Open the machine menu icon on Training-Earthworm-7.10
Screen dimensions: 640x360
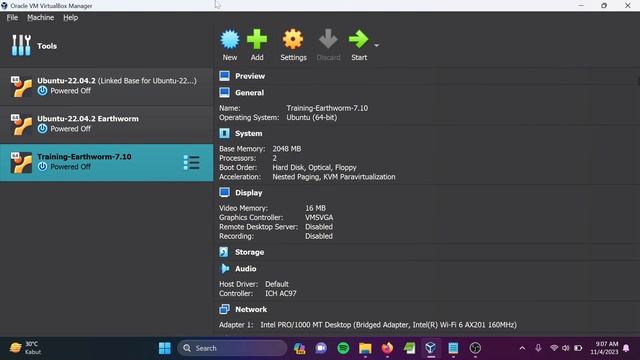coord(191,162)
